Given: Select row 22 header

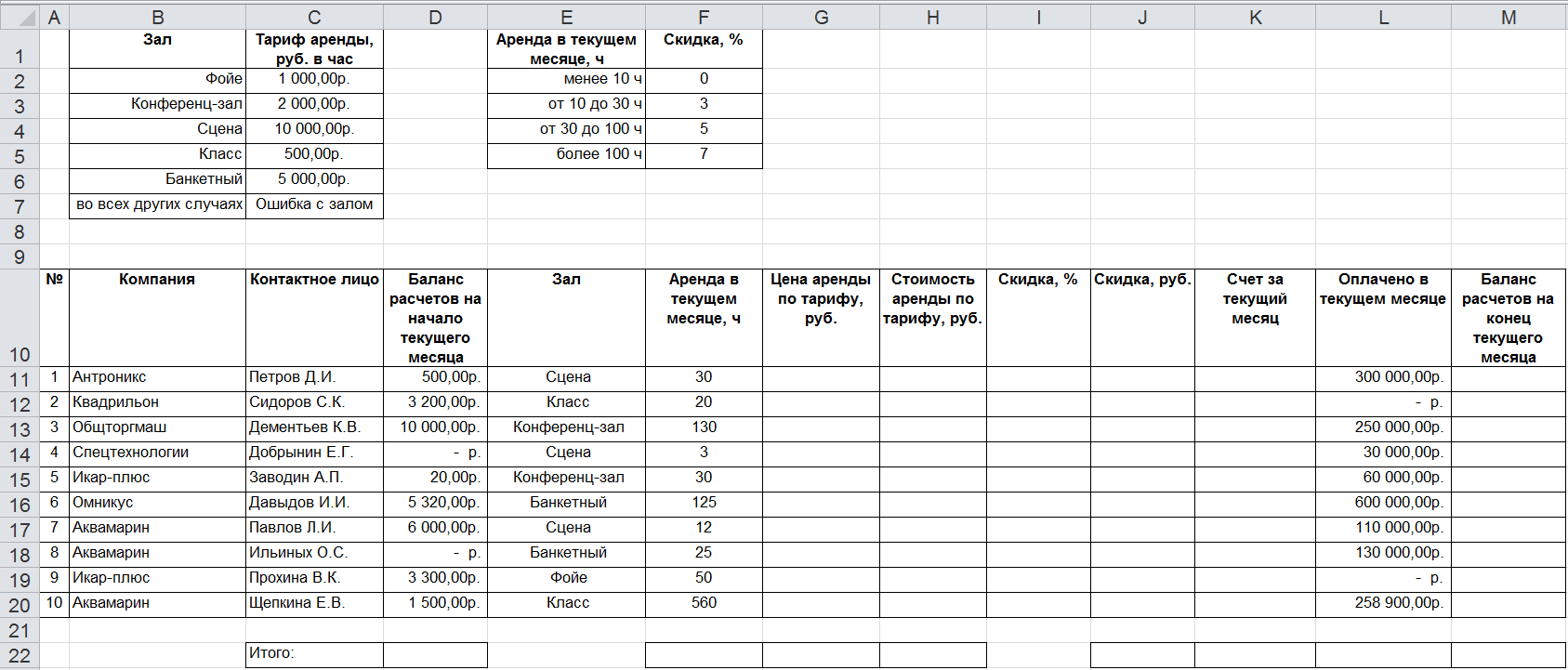Looking at the screenshot, I should 20,655.
